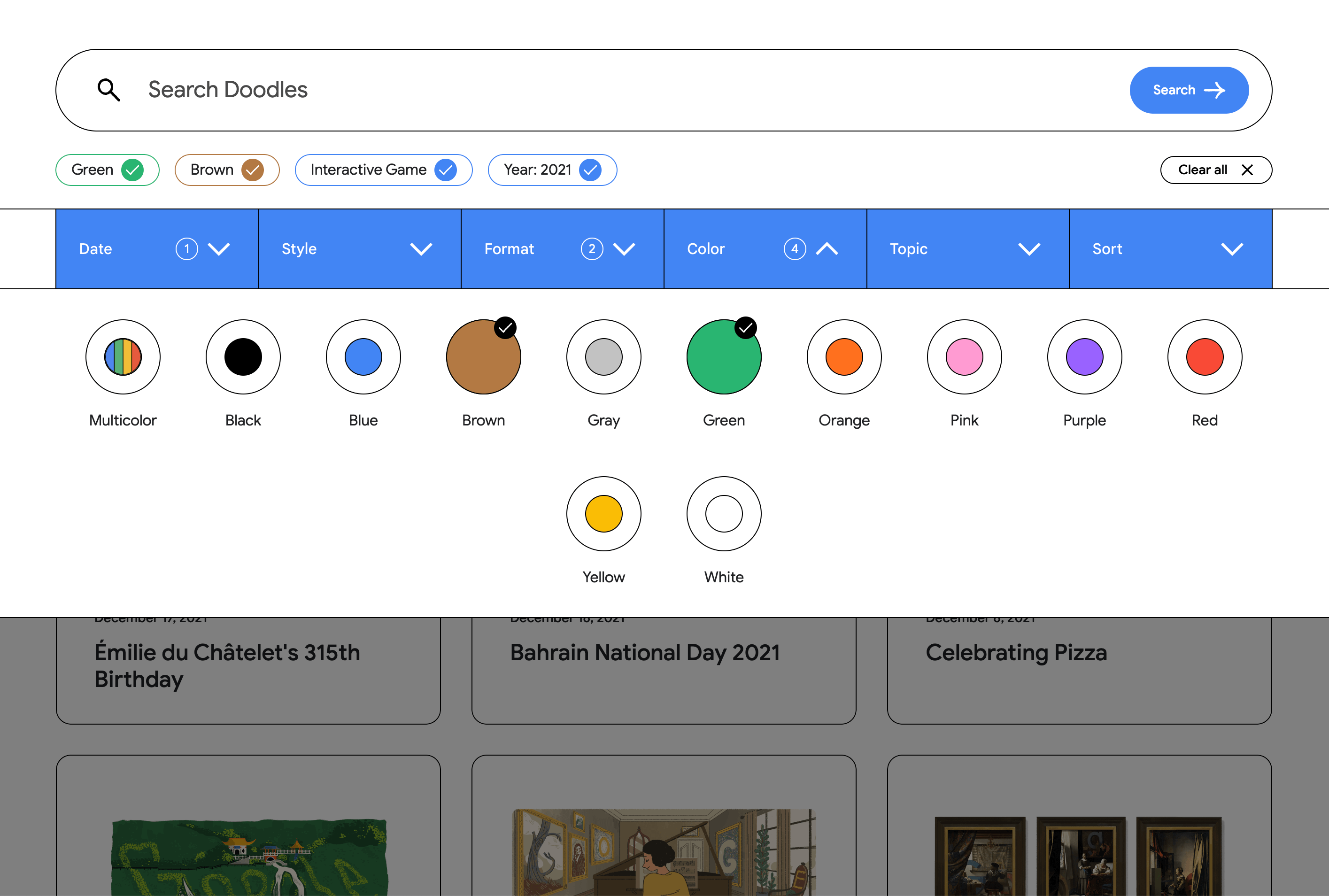Click the checkmark badge on Brown swatch
The image size is (1329, 896).
click(x=505, y=327)
